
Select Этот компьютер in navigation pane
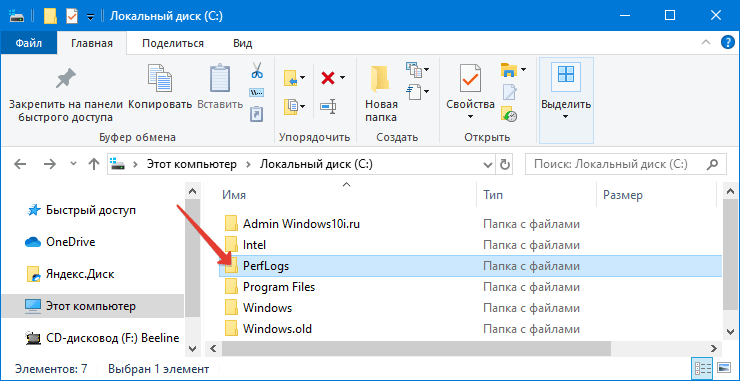pyautogui.click(x=91, y=306)
